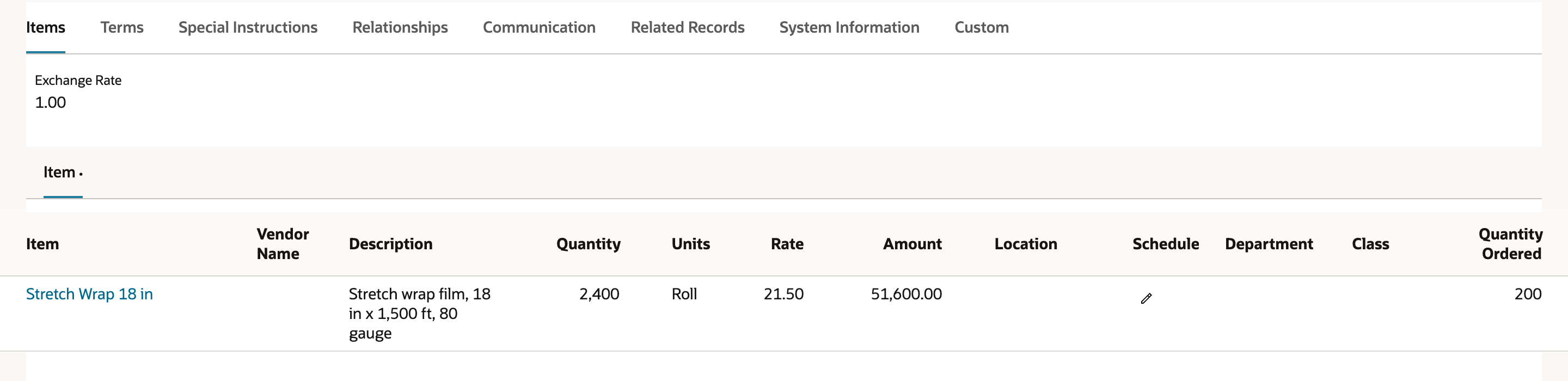Open the Special Instructions tab
This screenshot has height=381, width=1568.
(x=248, y=27)
